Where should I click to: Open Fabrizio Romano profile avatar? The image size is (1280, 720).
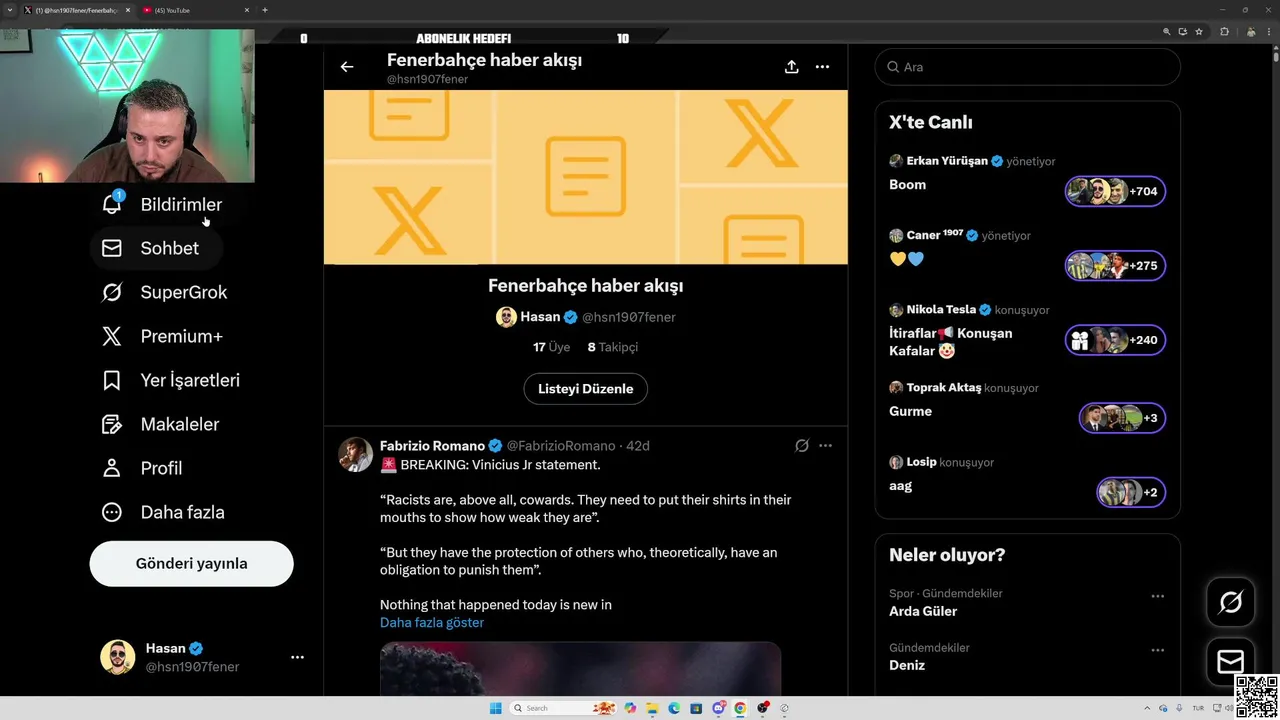pyautogui.click(x=355, y=454)
